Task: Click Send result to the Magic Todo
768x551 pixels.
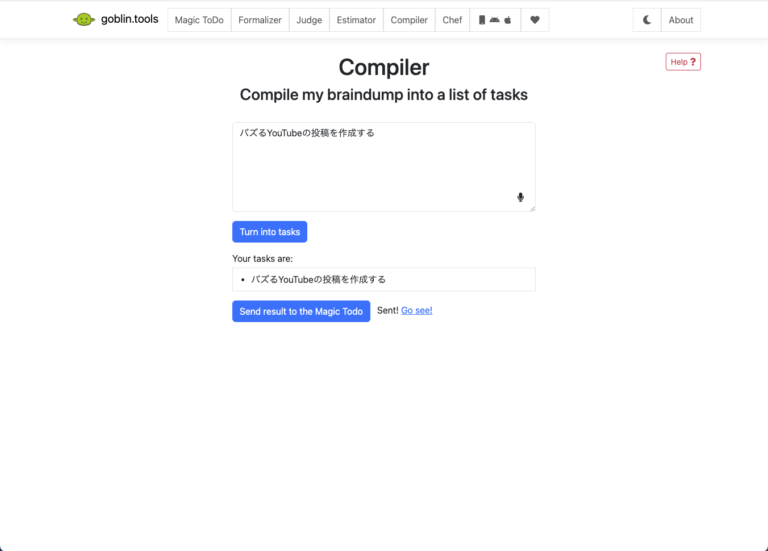Action: coord(301,311)
